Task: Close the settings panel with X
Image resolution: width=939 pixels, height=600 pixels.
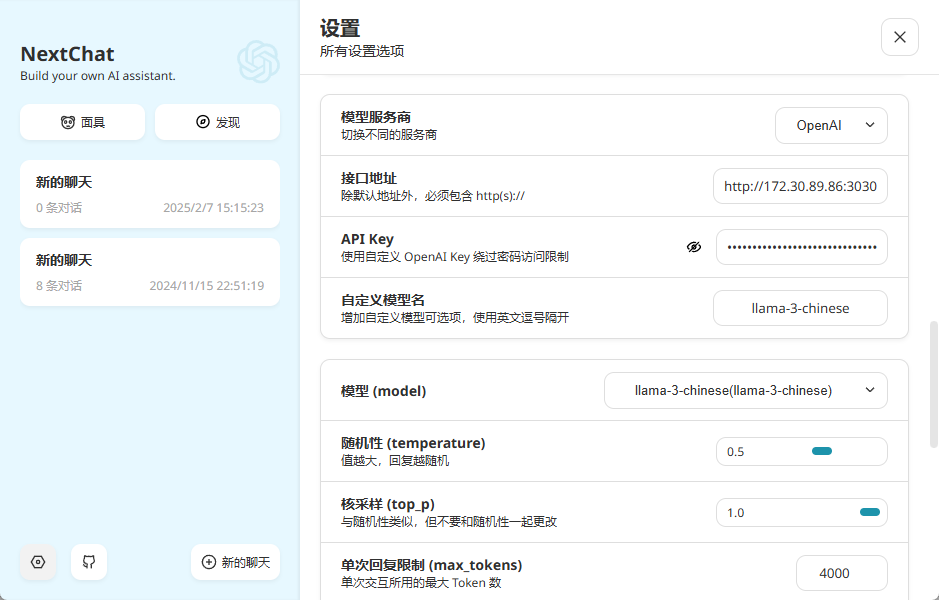Action: tap(899, 37)
